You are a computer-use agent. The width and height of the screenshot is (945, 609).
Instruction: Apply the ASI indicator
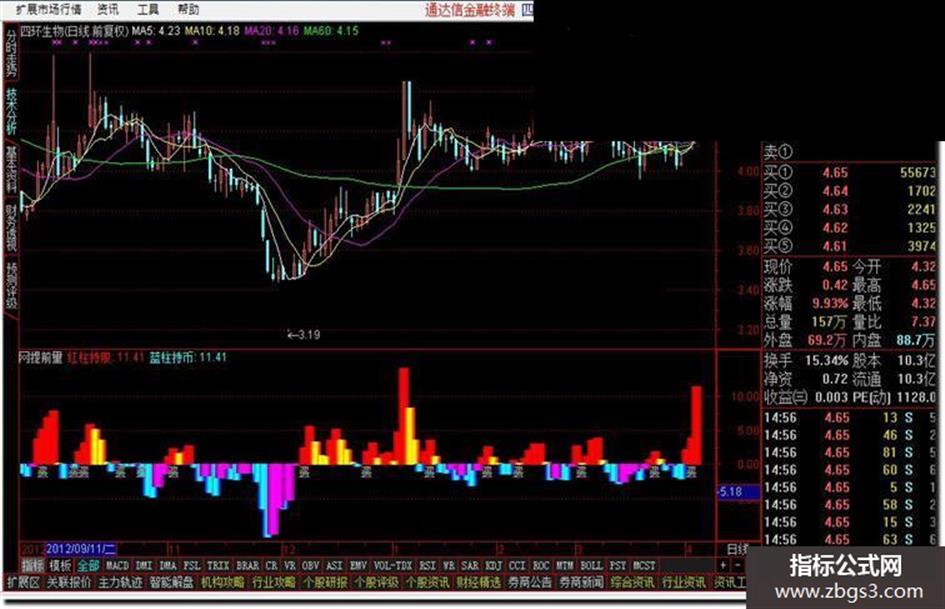[334, 566]
